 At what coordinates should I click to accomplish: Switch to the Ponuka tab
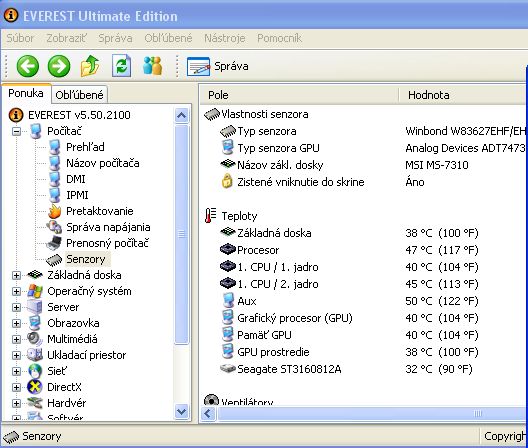(26, 93)
